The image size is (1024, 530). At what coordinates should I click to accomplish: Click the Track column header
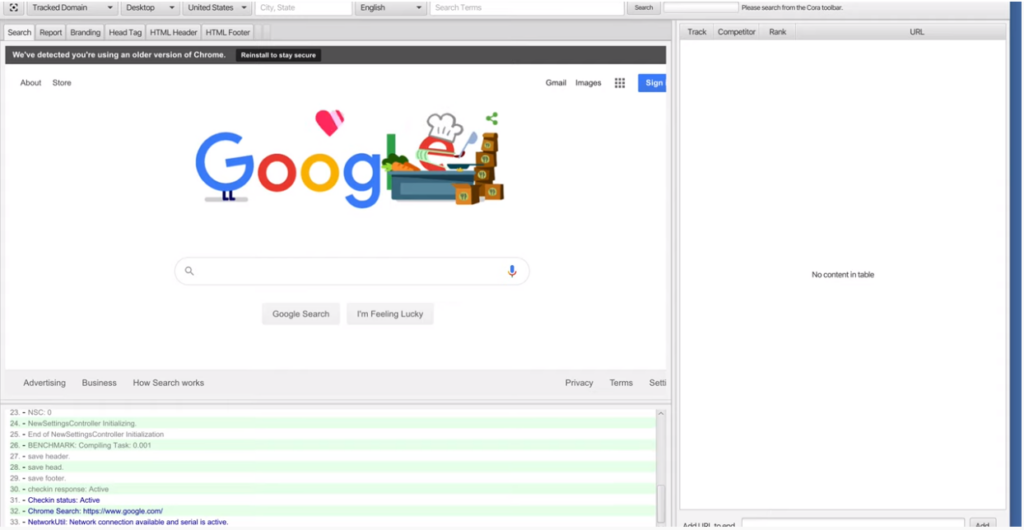pyautogui.click(x=697, y=31)
